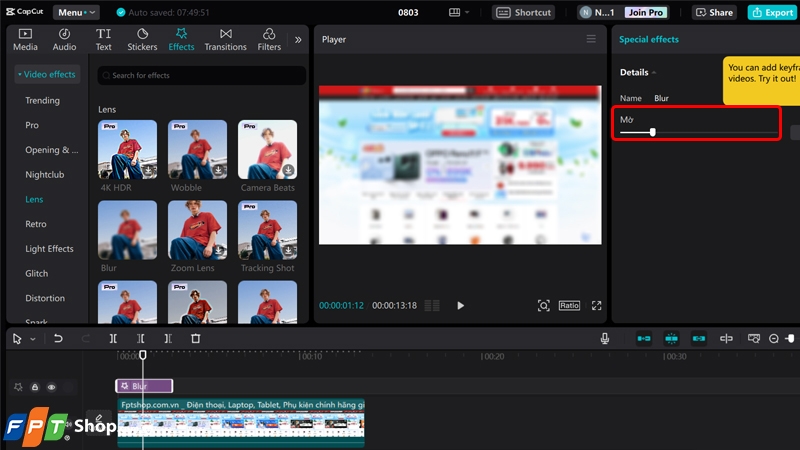The height and width of the screenshot is (450, 800).
Task: Select the 4K HDR effect thumbnail
Action: (x=128, y=149)
